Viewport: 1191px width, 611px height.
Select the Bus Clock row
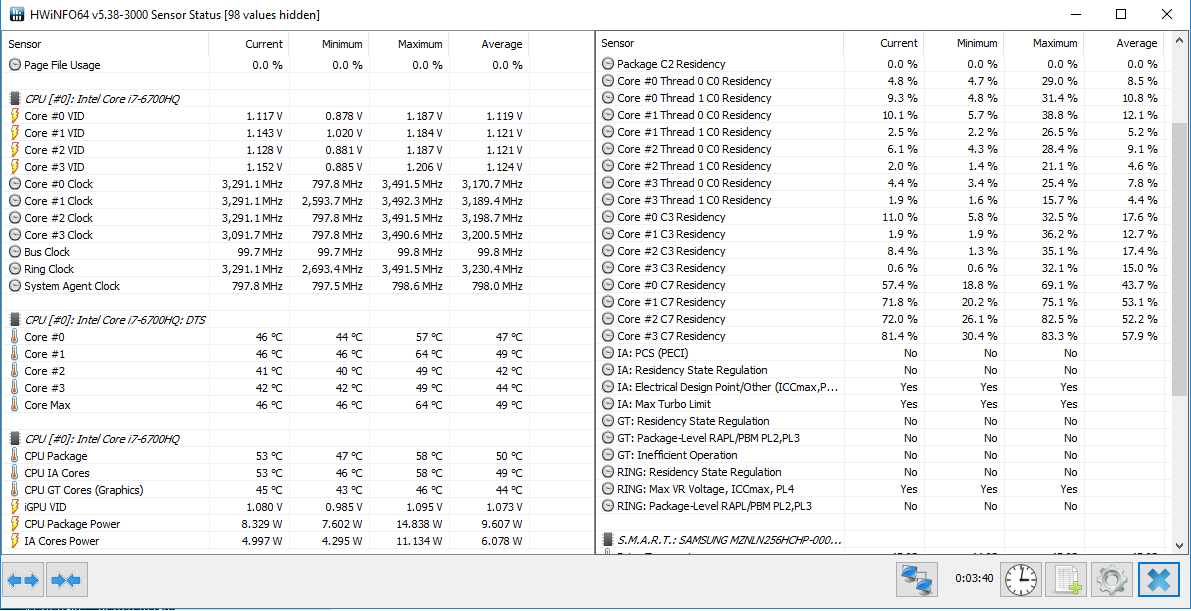(x=265, y=252)
